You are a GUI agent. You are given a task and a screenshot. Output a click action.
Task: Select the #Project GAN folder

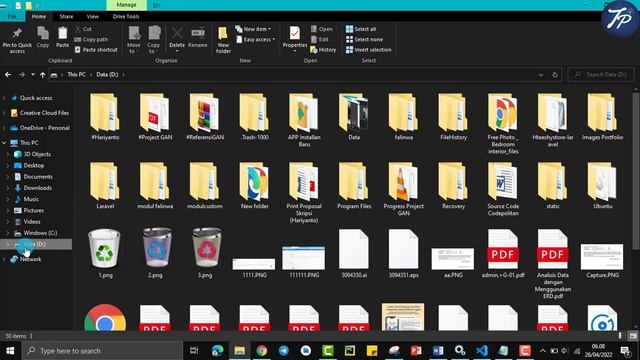pyautogui.click(x=155, y=118)
